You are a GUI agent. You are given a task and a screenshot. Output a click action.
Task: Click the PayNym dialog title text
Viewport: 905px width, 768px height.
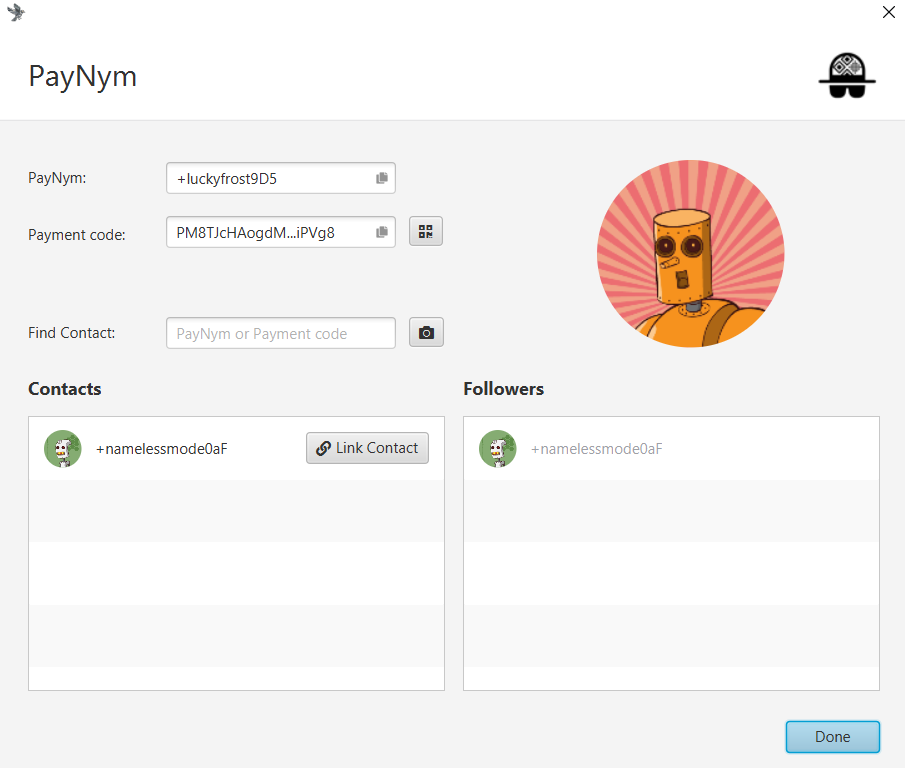coord(82,76)
